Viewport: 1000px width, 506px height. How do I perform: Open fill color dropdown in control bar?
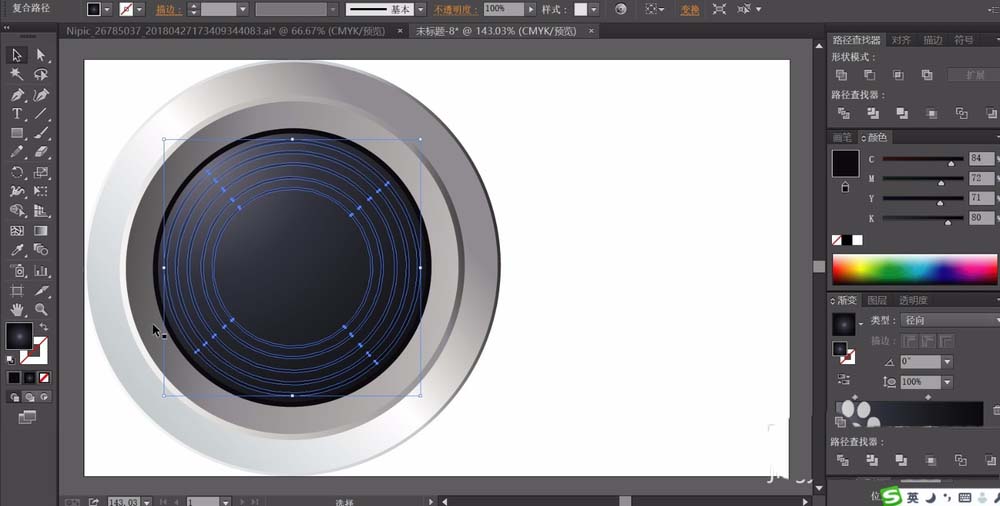107,10
